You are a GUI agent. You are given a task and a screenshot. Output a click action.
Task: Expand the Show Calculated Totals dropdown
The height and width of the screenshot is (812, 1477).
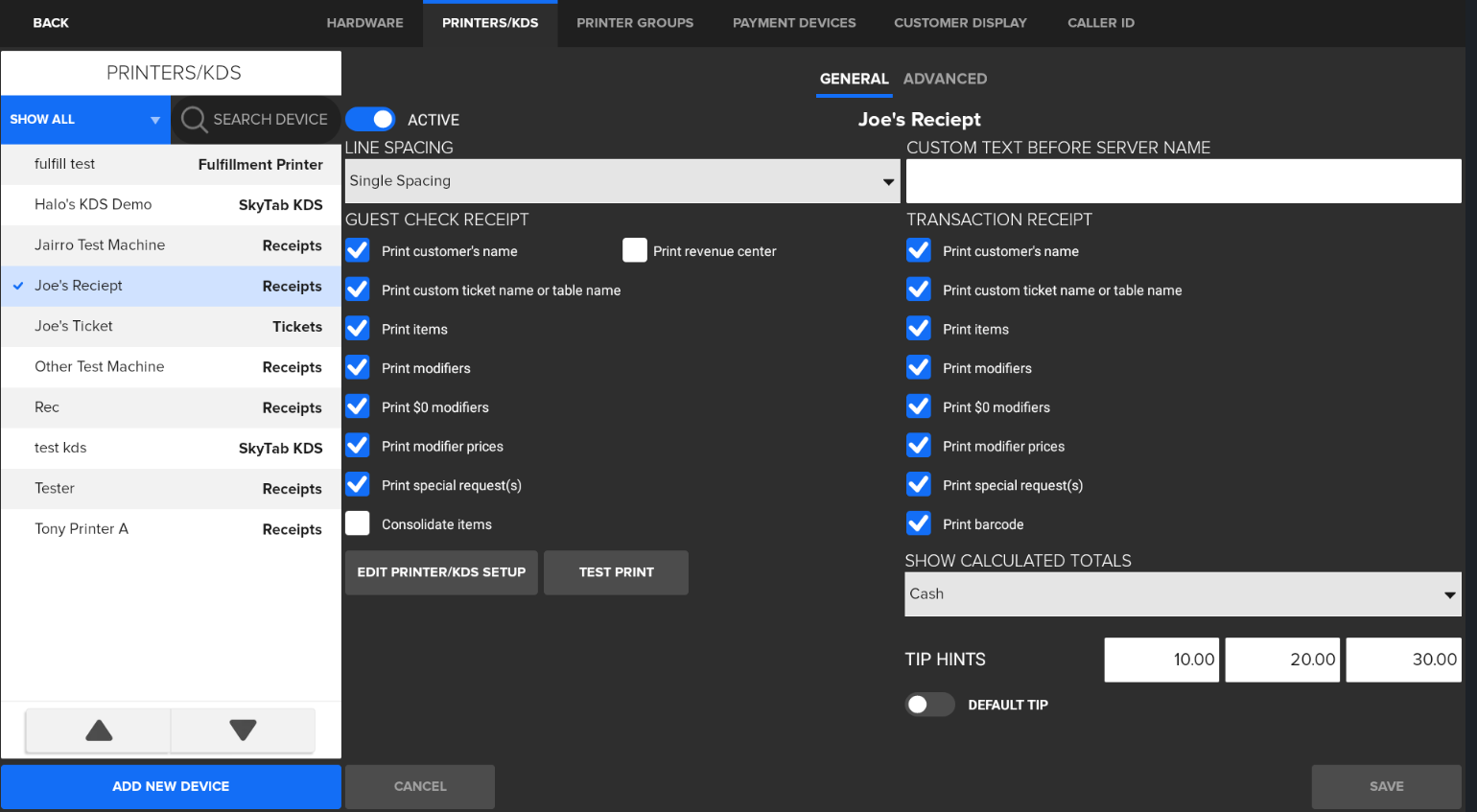(x=1182, y=594)
